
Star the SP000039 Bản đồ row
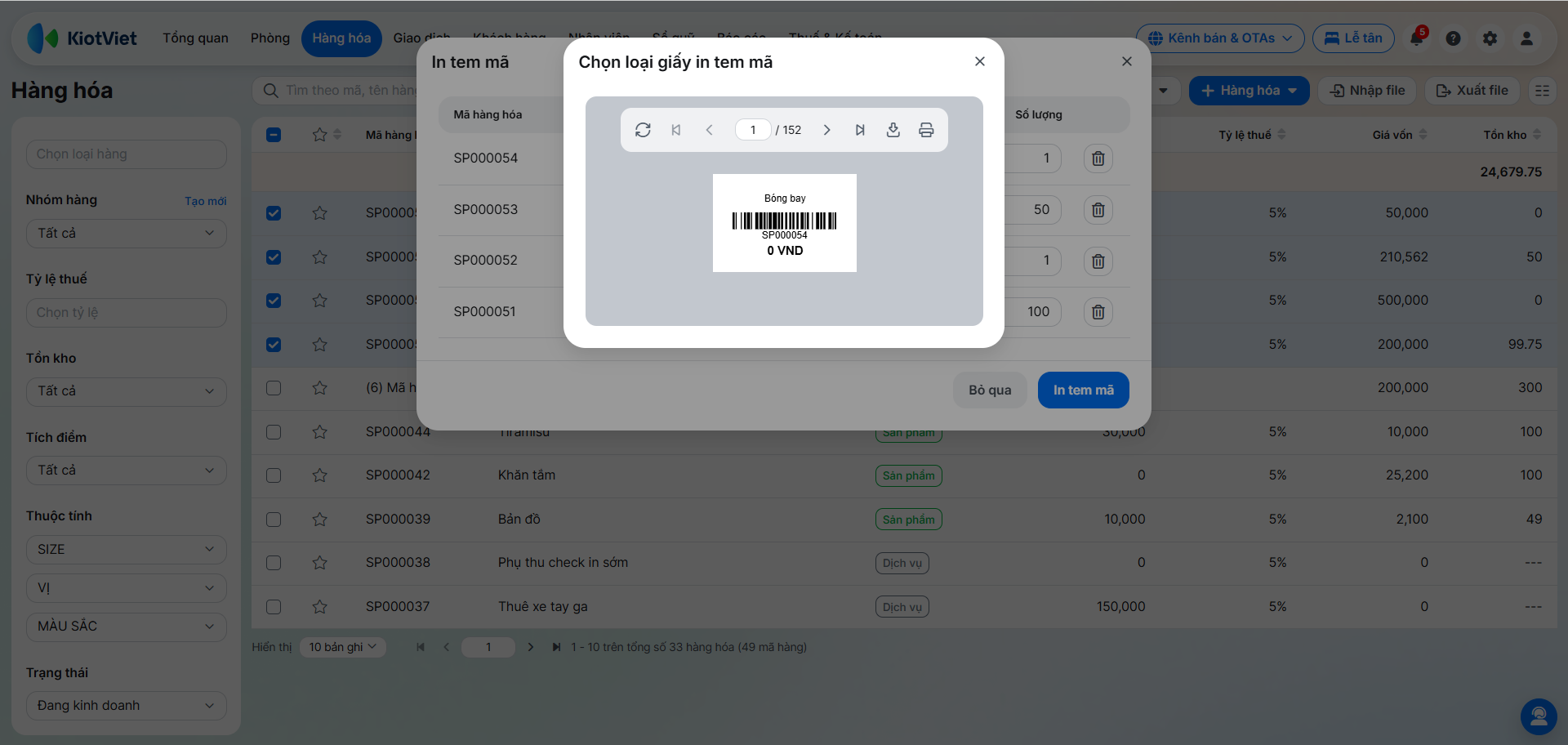pyautogui.click(x=319, y=520)
